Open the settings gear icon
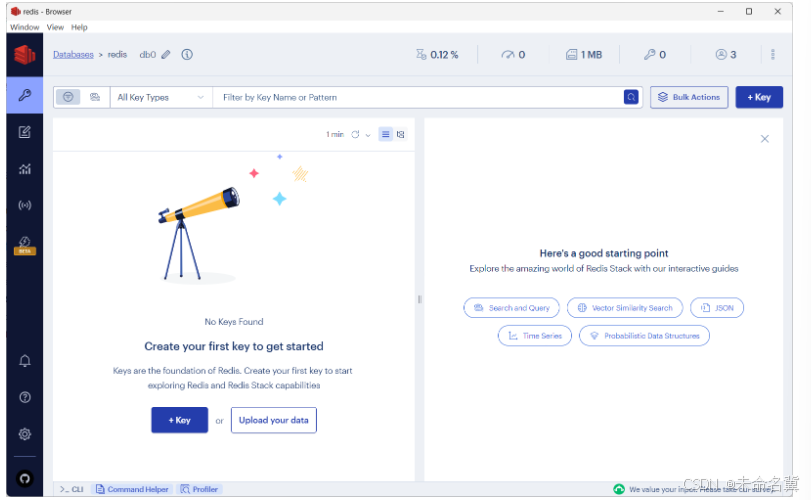811x500 pixels. [24, 434]
